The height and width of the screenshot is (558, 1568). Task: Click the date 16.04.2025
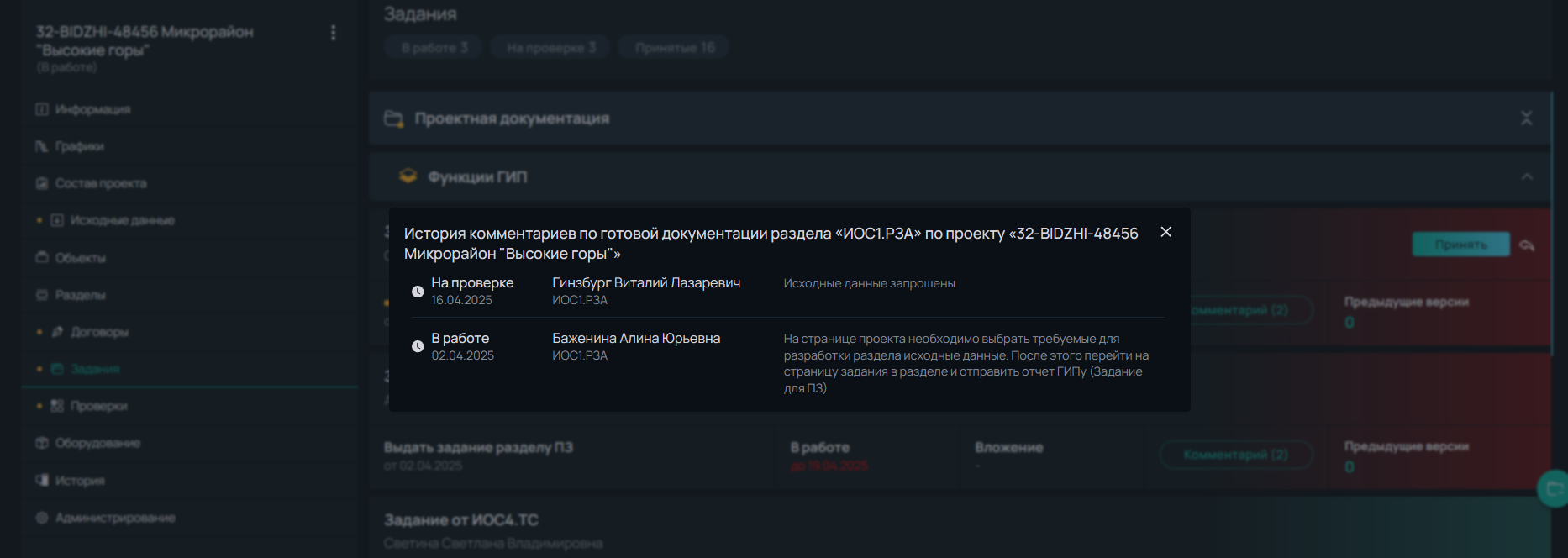pos(462,300)
